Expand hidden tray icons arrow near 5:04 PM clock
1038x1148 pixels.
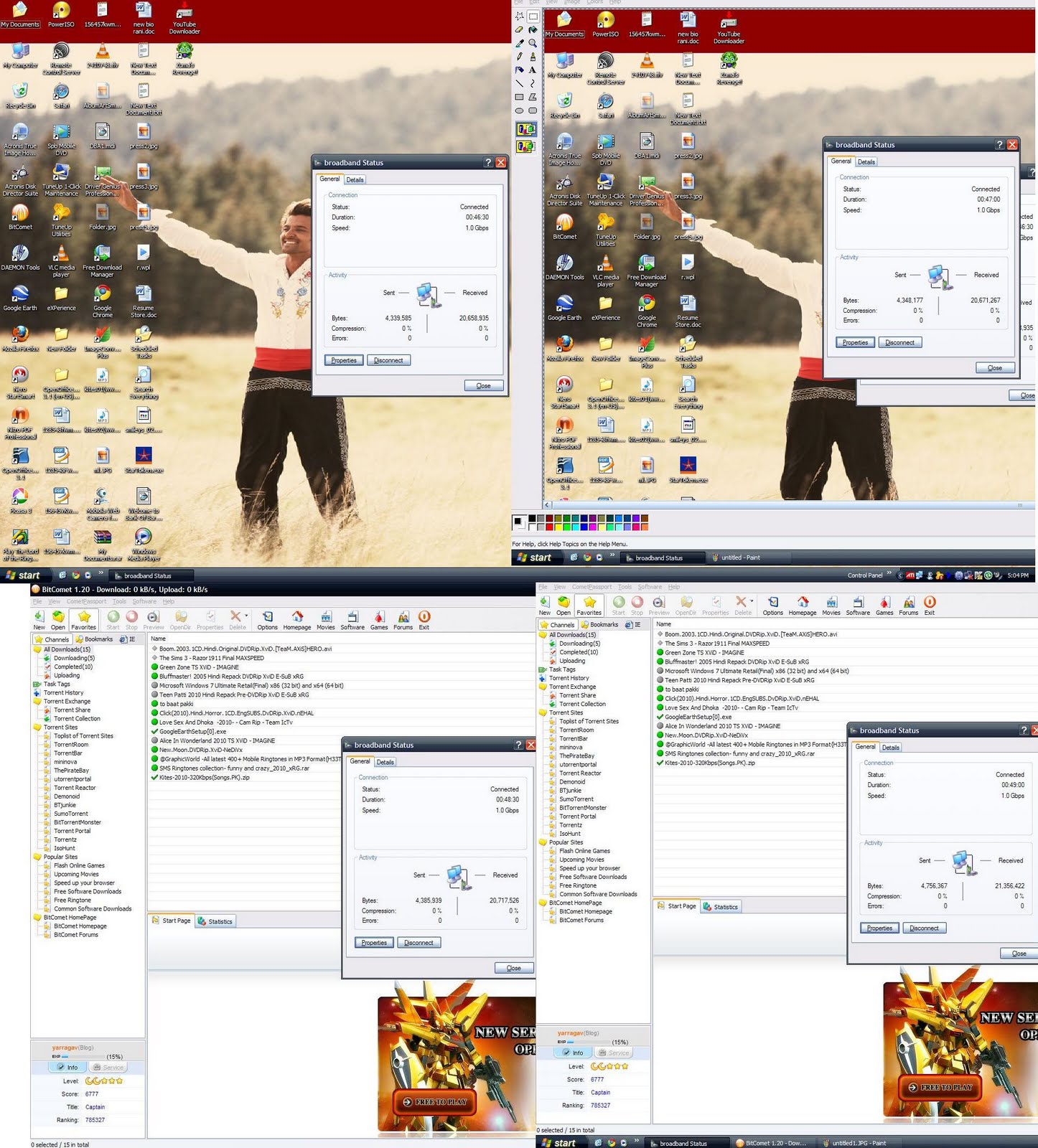(x=899, y=575)
